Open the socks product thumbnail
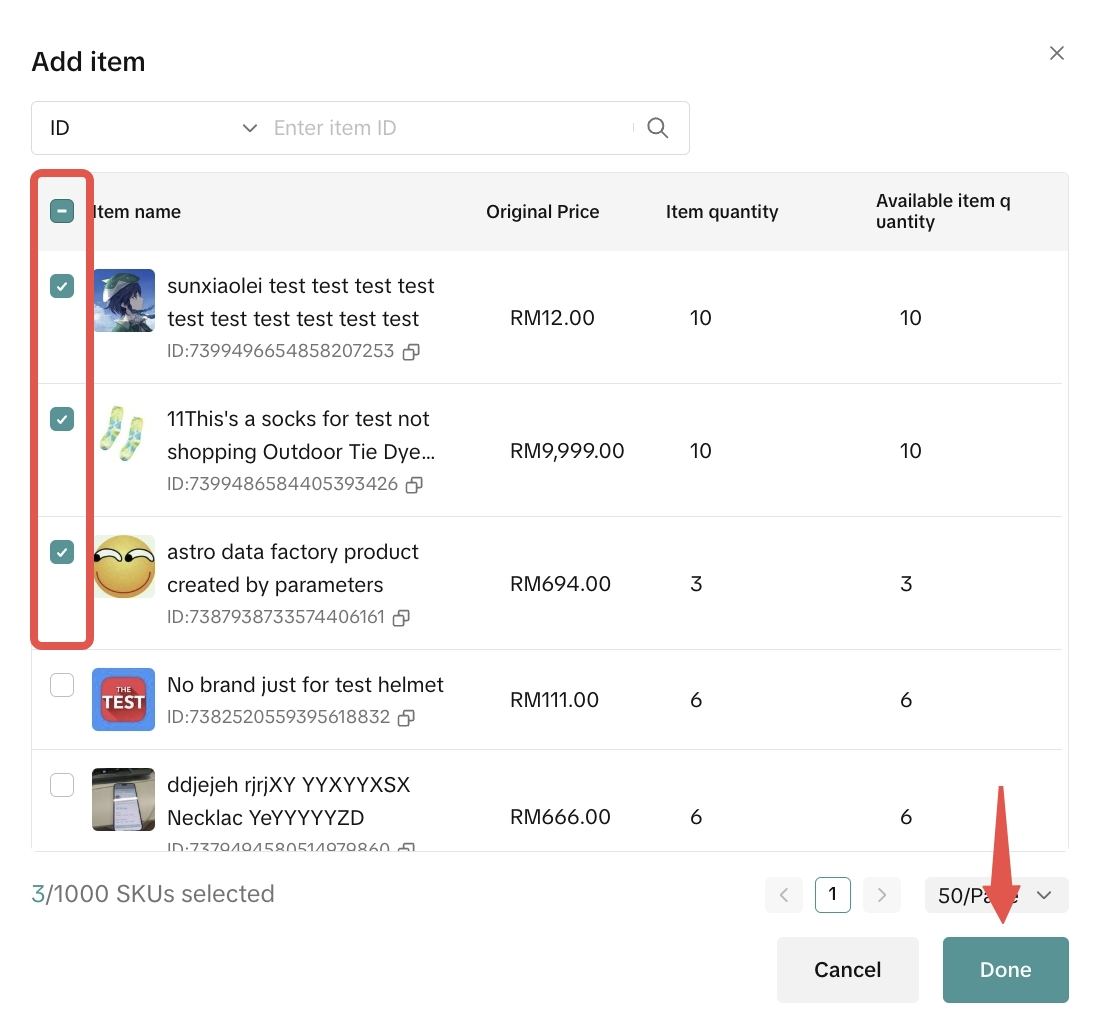The height and width of the screenshot is (1028, 1095). coord(122,434)
